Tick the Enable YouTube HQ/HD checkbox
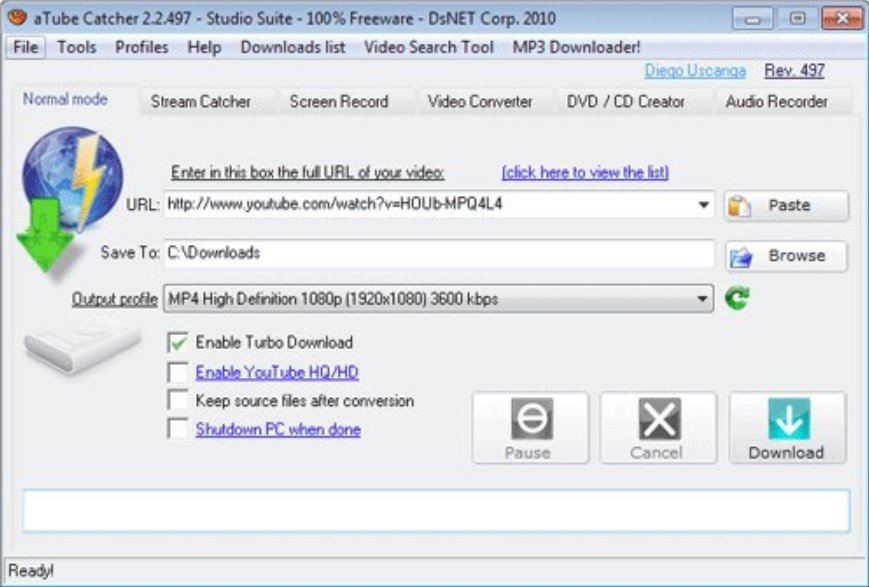The image size is (869, 587). (x=178, y=372)
